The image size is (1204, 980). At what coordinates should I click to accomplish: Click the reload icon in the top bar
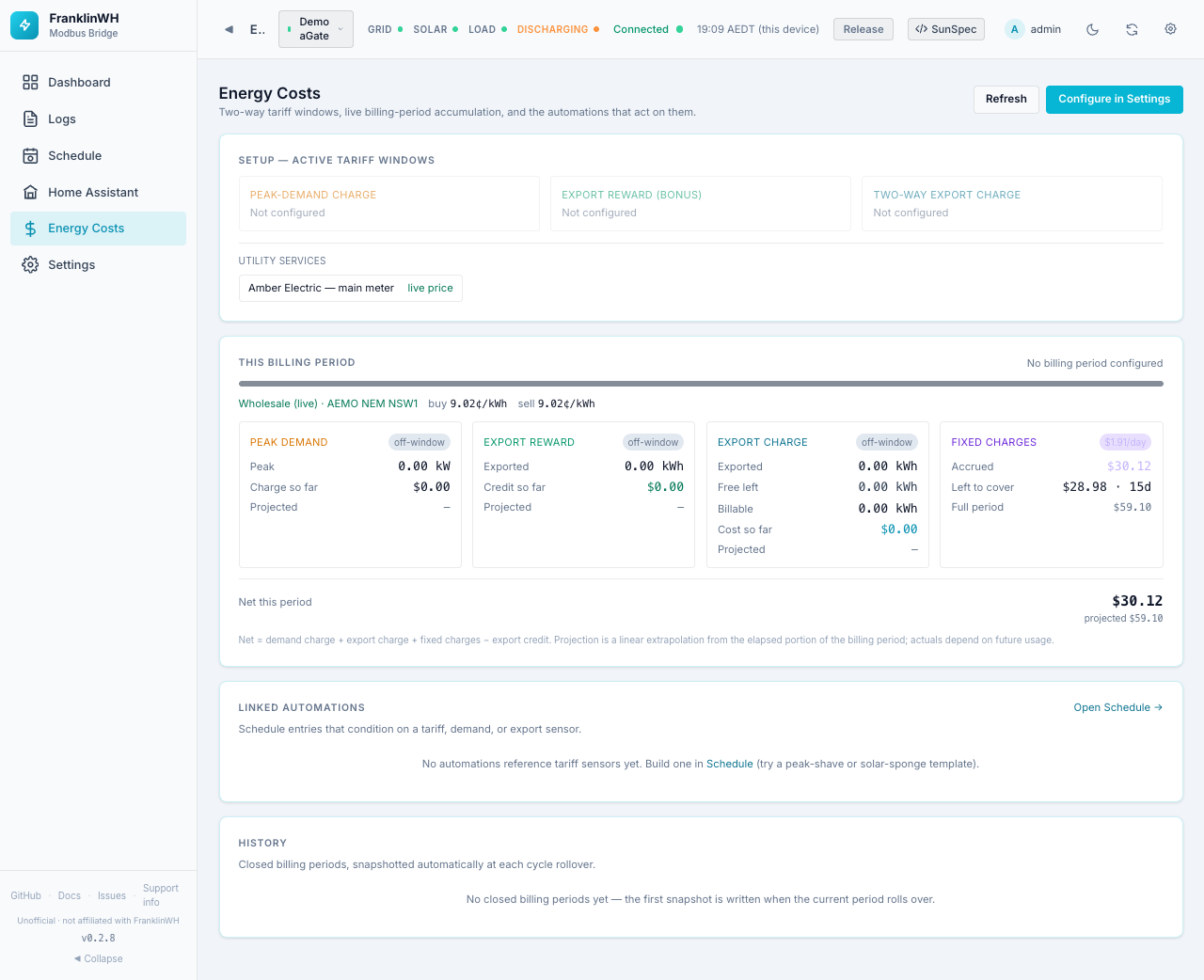(1132, 29)
